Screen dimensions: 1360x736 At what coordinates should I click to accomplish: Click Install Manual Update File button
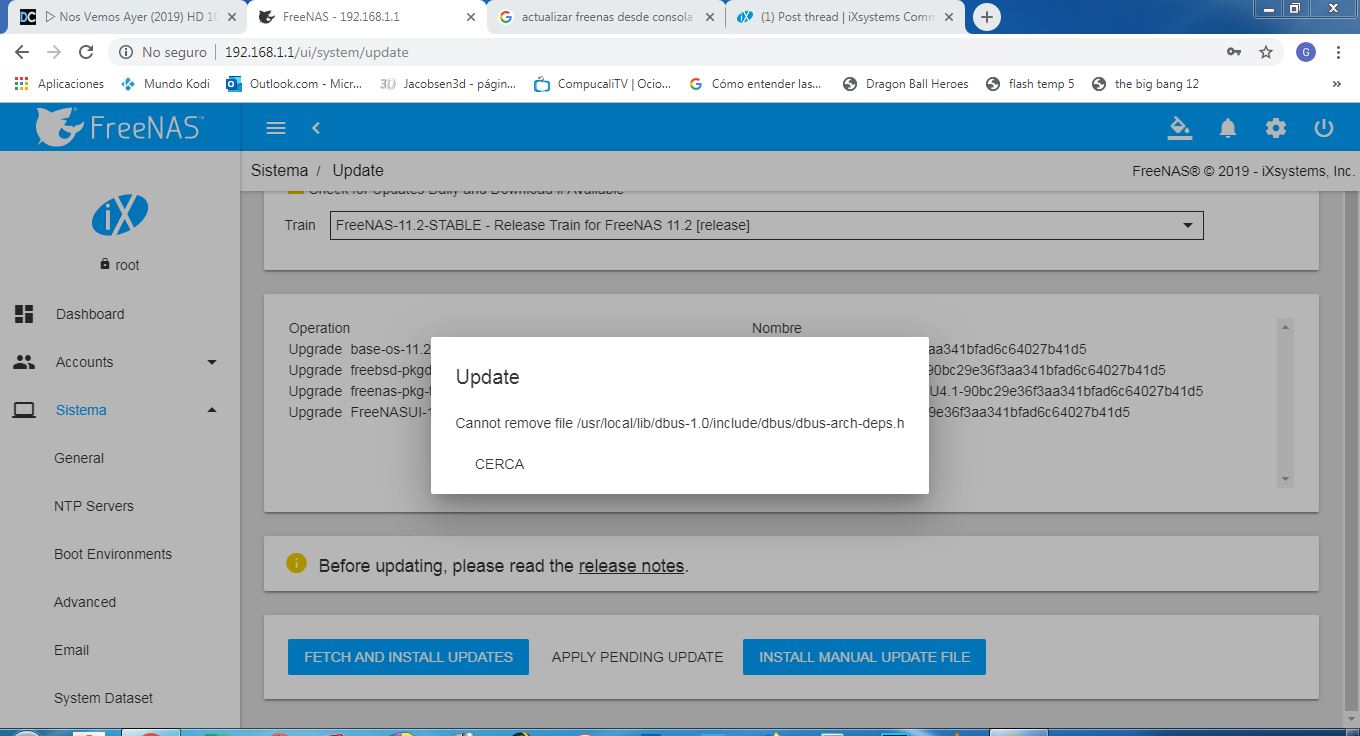click(x=864, y=657)
